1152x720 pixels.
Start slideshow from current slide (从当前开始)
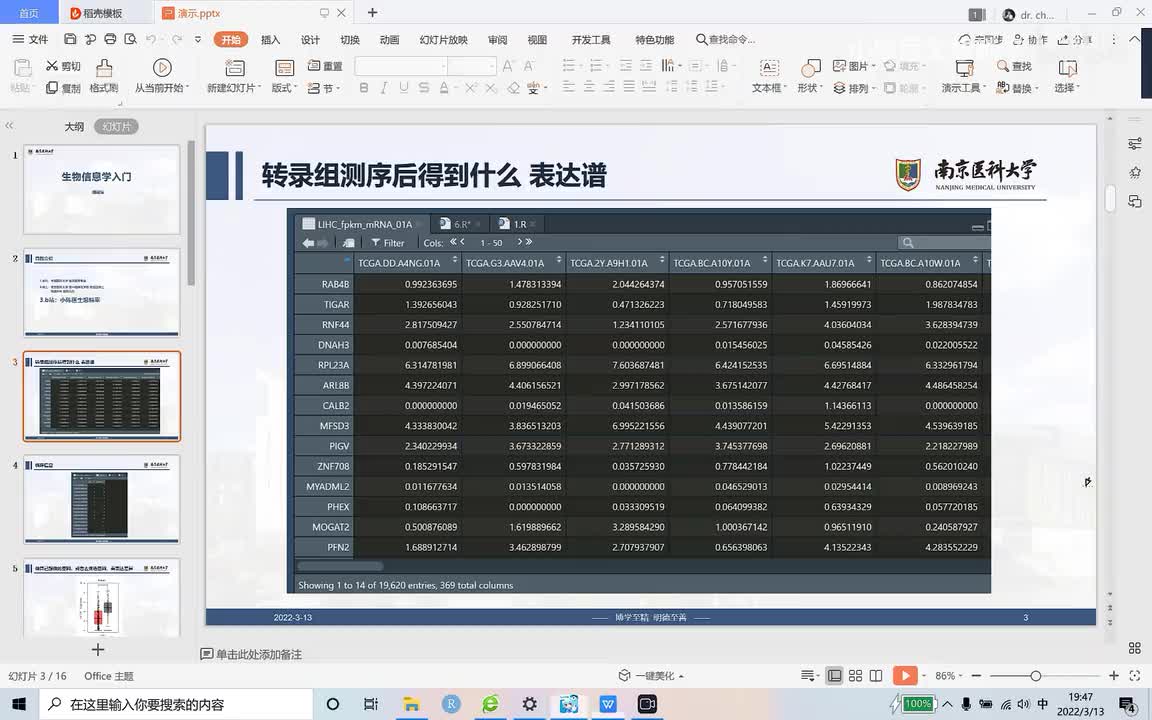pyautogui.click(x=162, y=76)
